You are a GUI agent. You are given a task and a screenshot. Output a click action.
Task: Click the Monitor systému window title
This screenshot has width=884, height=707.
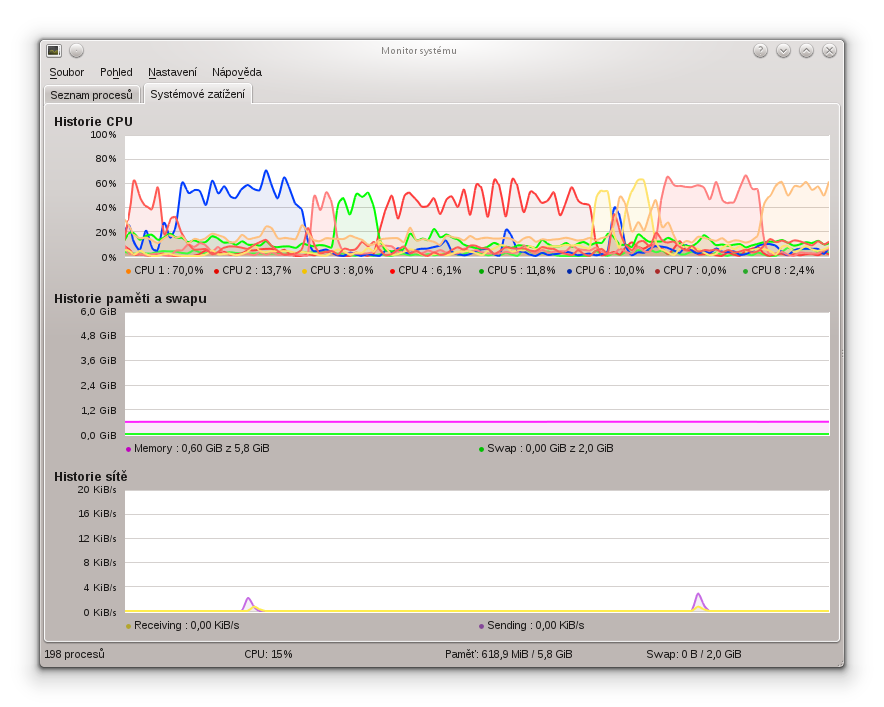click(x=419, y=51)
